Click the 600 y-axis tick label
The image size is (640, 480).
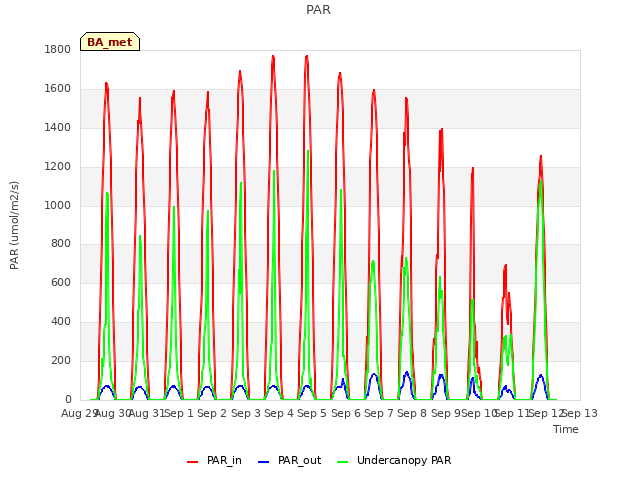[61, 283]
